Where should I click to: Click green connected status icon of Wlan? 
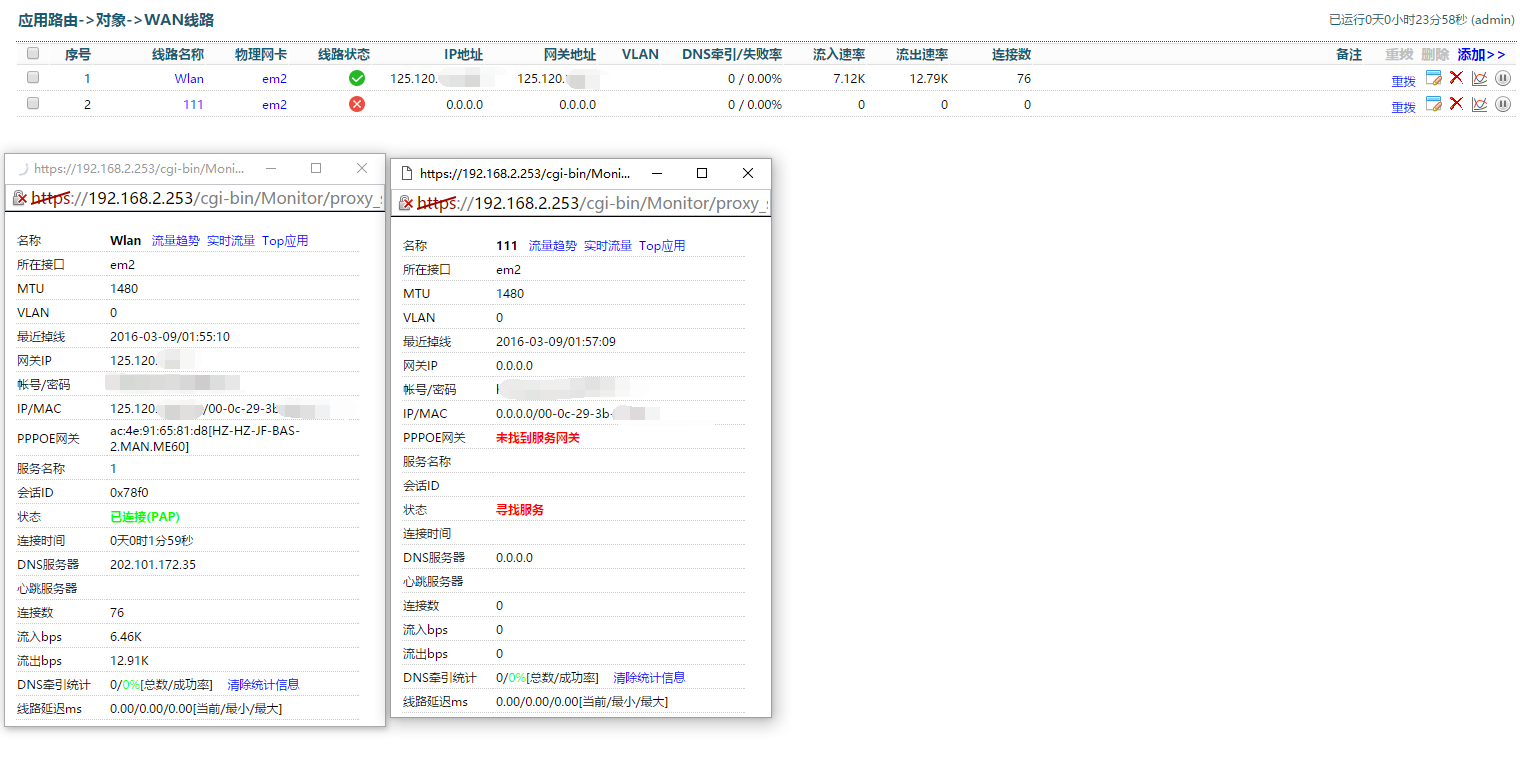[x=357, y=78]
